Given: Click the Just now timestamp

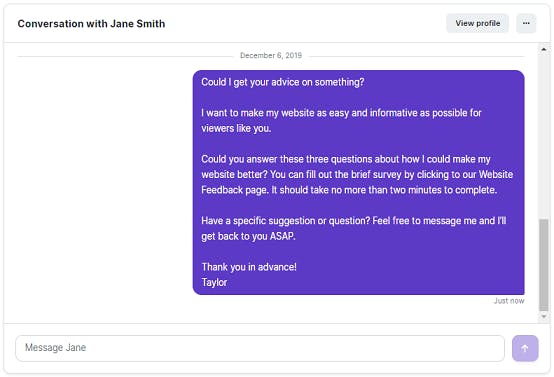Looking at the screenshot, I should (509, 301).
